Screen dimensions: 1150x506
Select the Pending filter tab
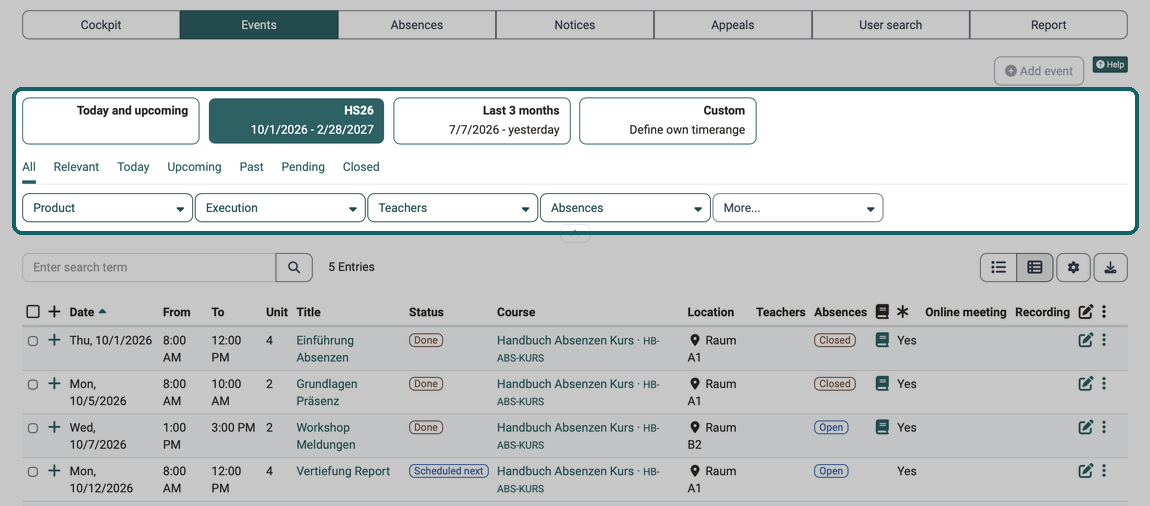tap(303, 167)
